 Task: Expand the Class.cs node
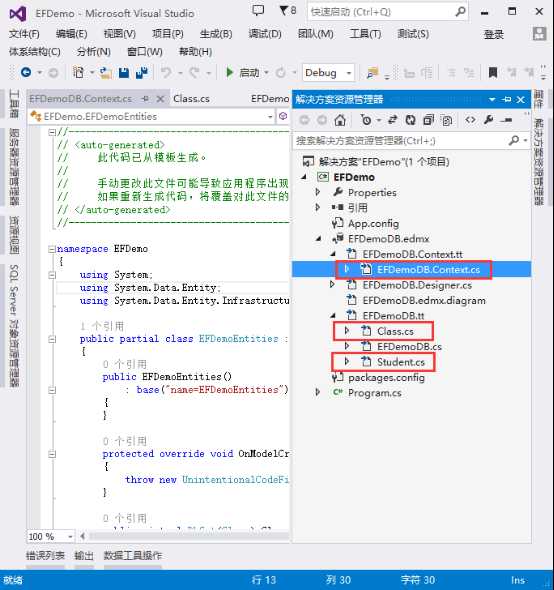pos(347,331)
